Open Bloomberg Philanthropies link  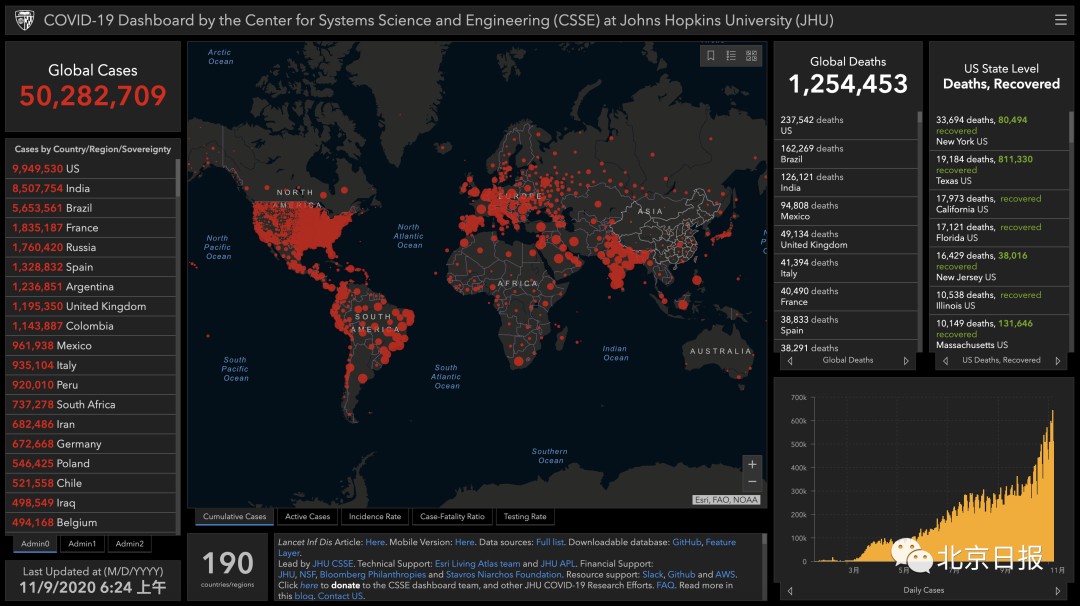pos(373,574)
